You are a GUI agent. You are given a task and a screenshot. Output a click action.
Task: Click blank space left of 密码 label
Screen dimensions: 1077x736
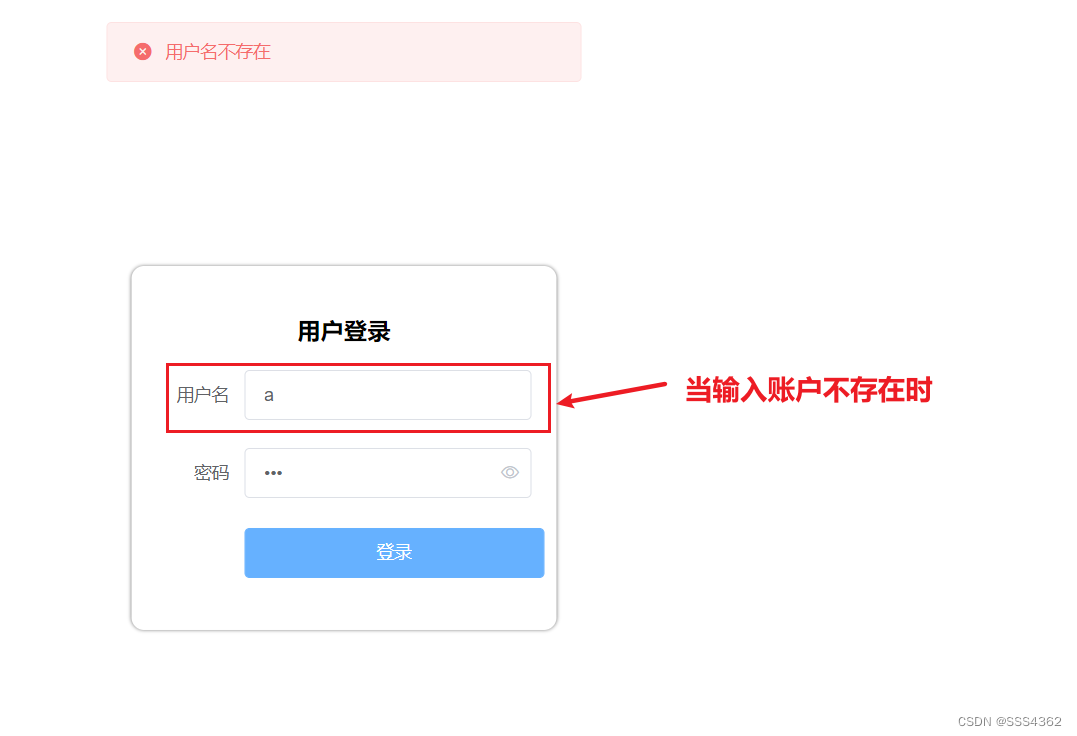pyautogui.click(x=161, y=473)
